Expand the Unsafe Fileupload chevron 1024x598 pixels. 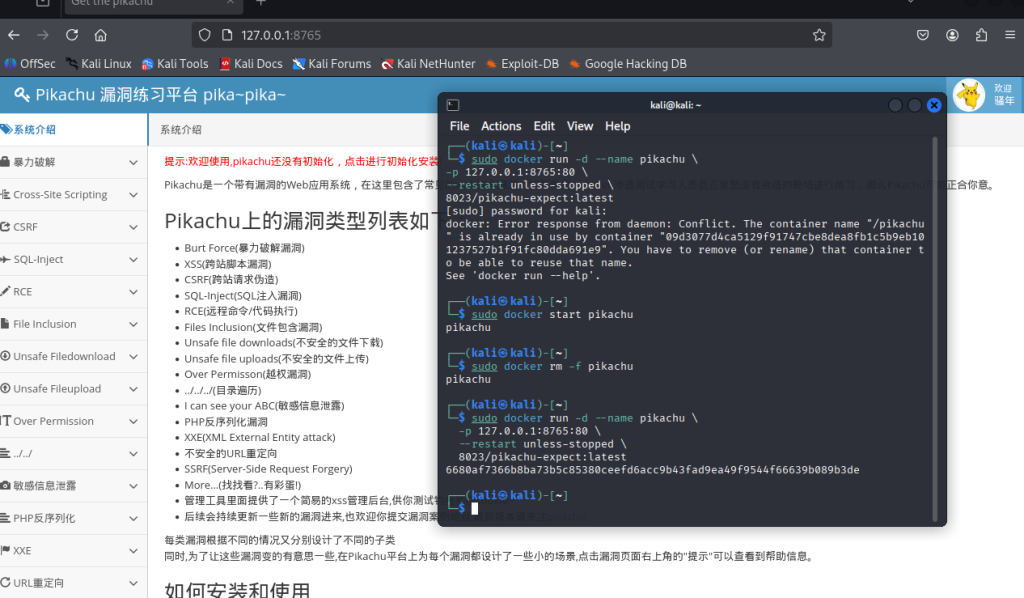pos(134,389)
